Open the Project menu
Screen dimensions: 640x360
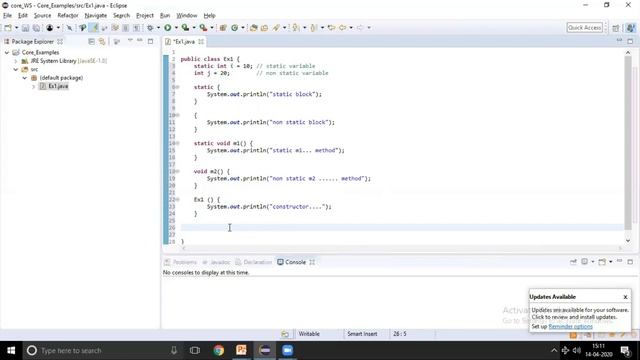point(144,16)
